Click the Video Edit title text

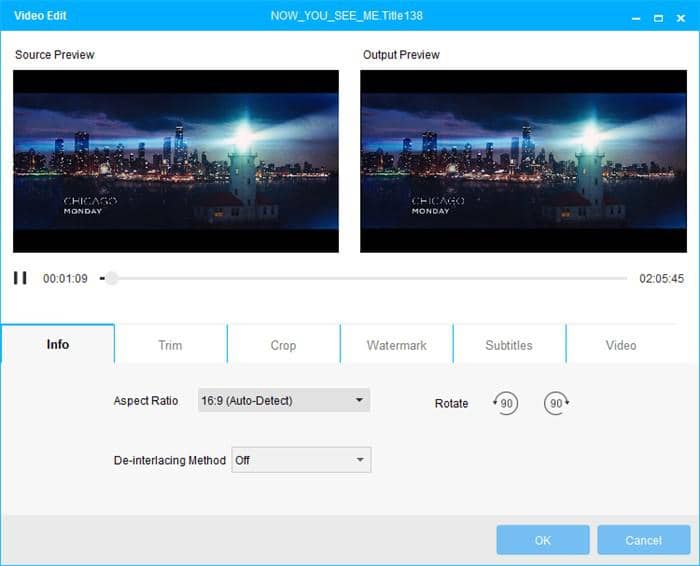coord(40,16)
